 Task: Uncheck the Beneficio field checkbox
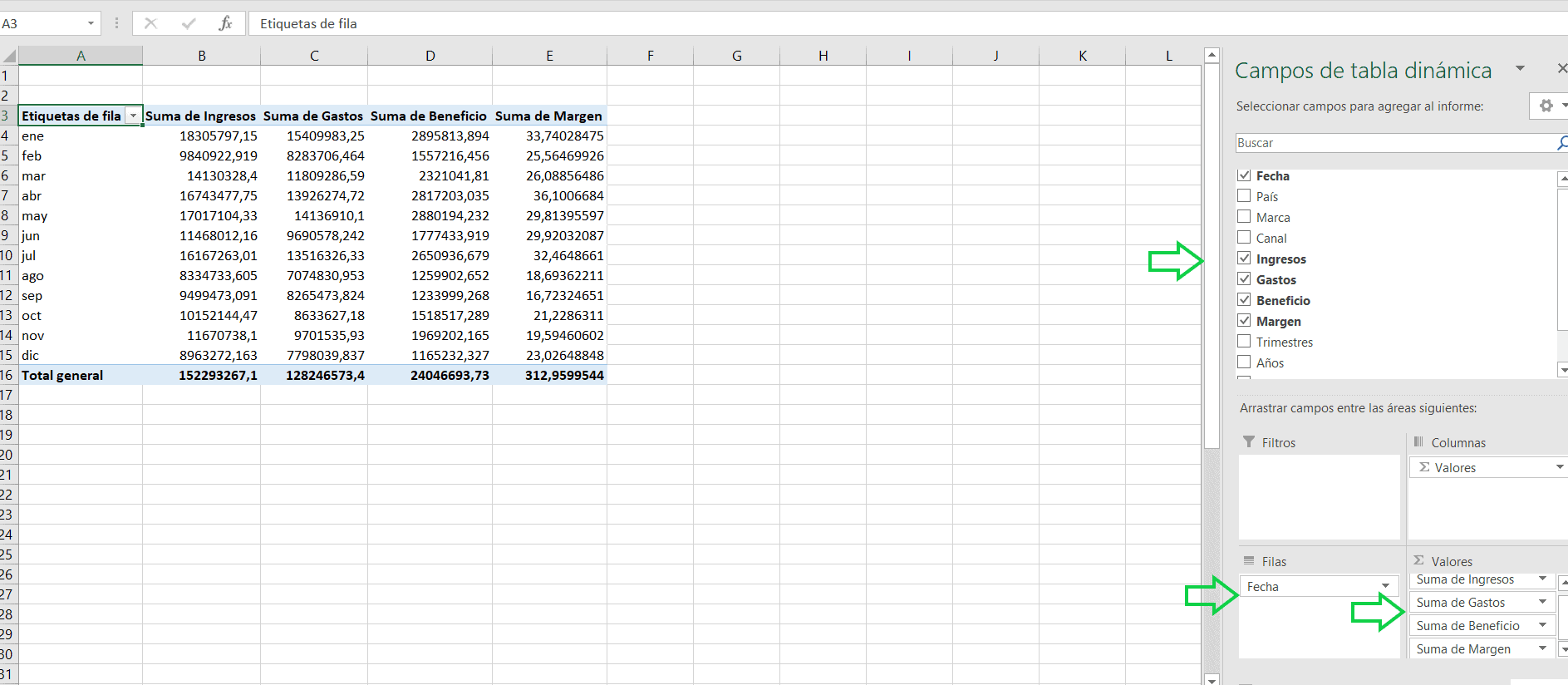[1244, 300]
